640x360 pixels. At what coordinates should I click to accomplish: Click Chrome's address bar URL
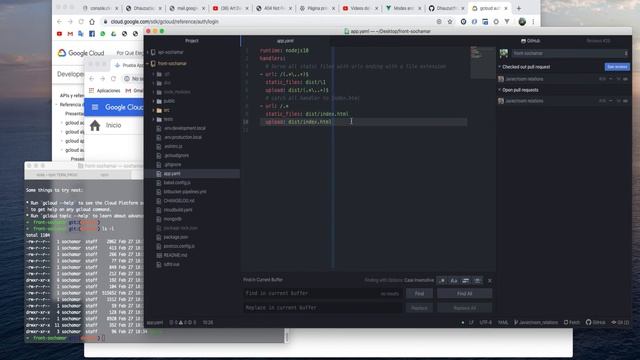tap(164, 22)
